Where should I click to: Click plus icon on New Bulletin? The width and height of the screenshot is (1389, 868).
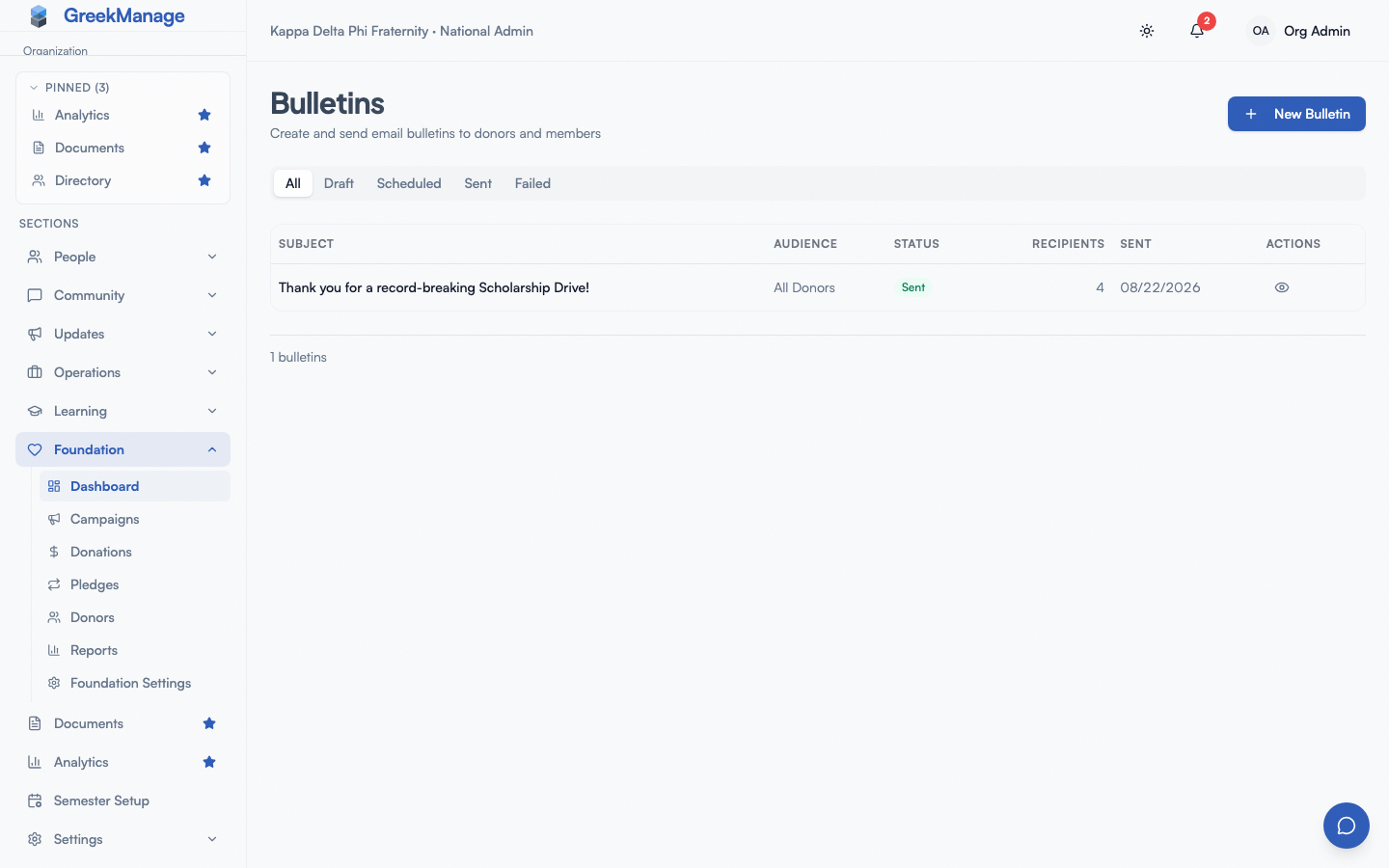(x=1251, y=114)
